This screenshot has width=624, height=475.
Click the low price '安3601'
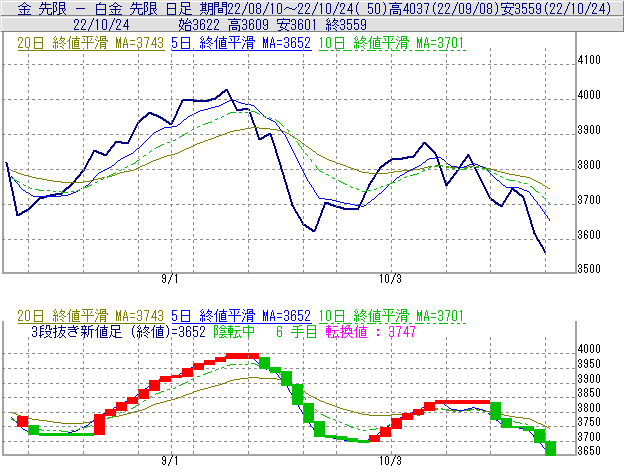click(x=297, y=25)
